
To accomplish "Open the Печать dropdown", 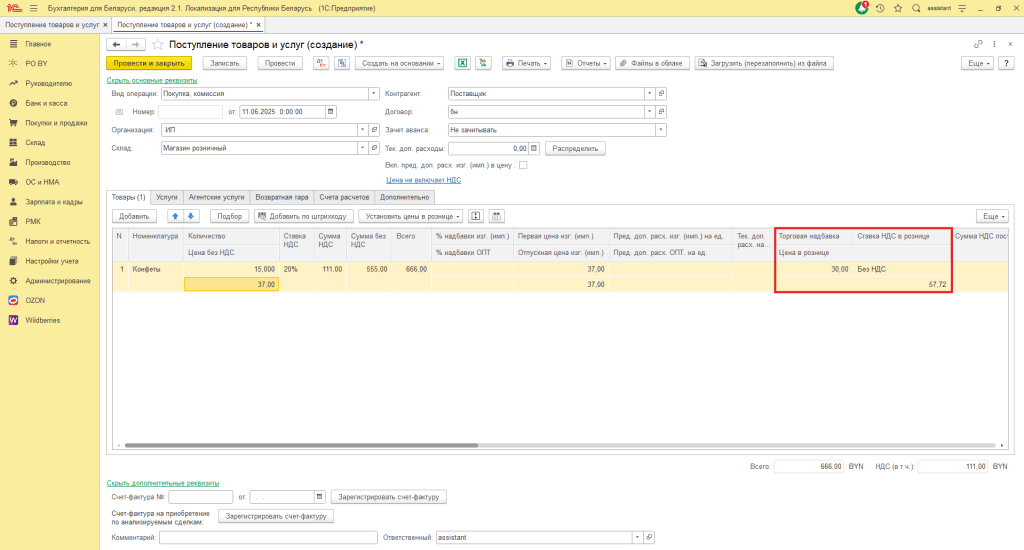I will [526, 63].
